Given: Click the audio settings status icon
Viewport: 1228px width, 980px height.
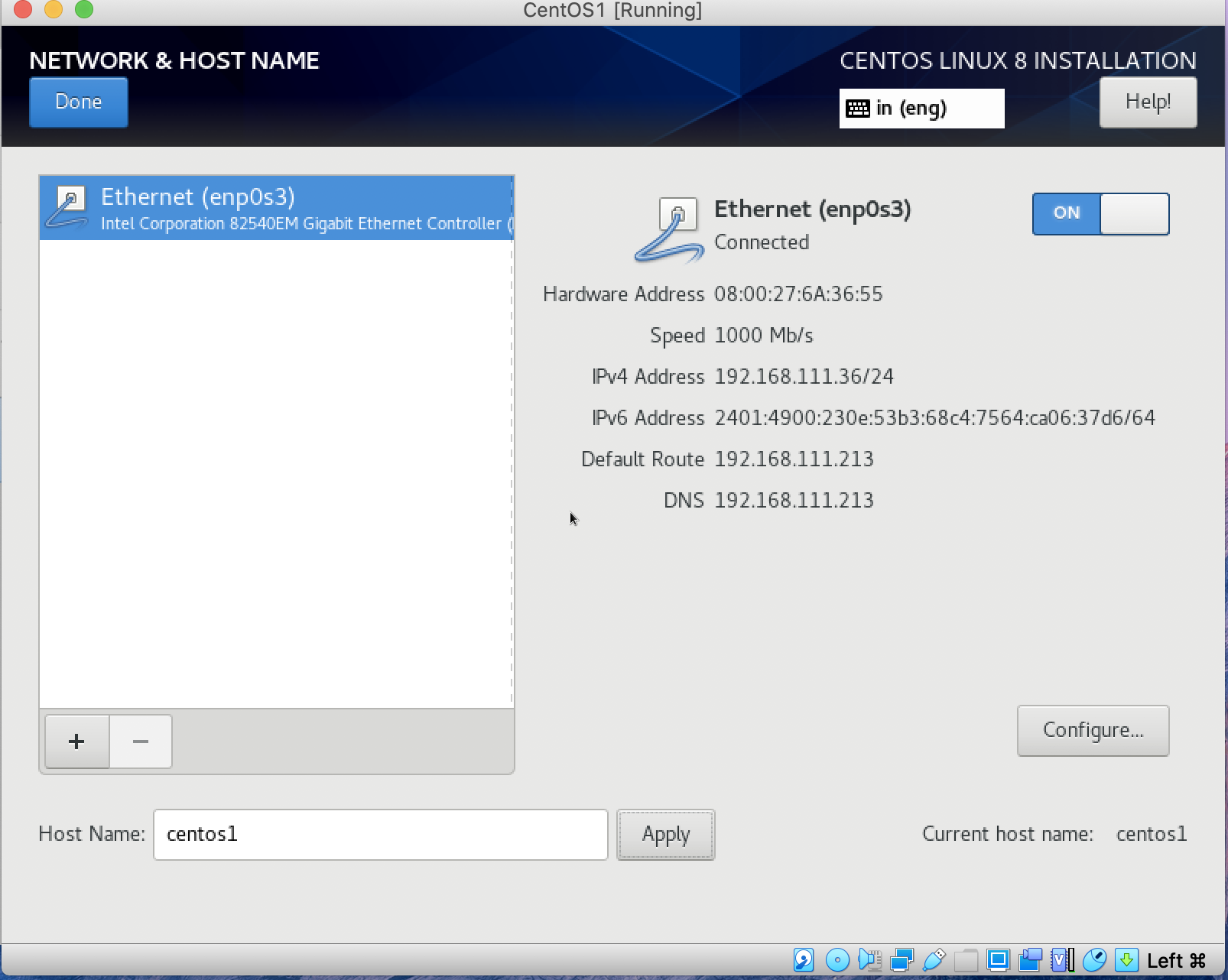Looking at the screenshot, I should click(x=869, y=959).
